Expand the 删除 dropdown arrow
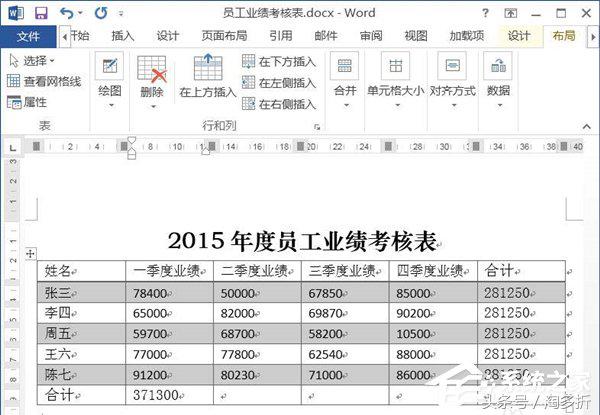Viewport: 600px width, 415px height. click(153, 107)
